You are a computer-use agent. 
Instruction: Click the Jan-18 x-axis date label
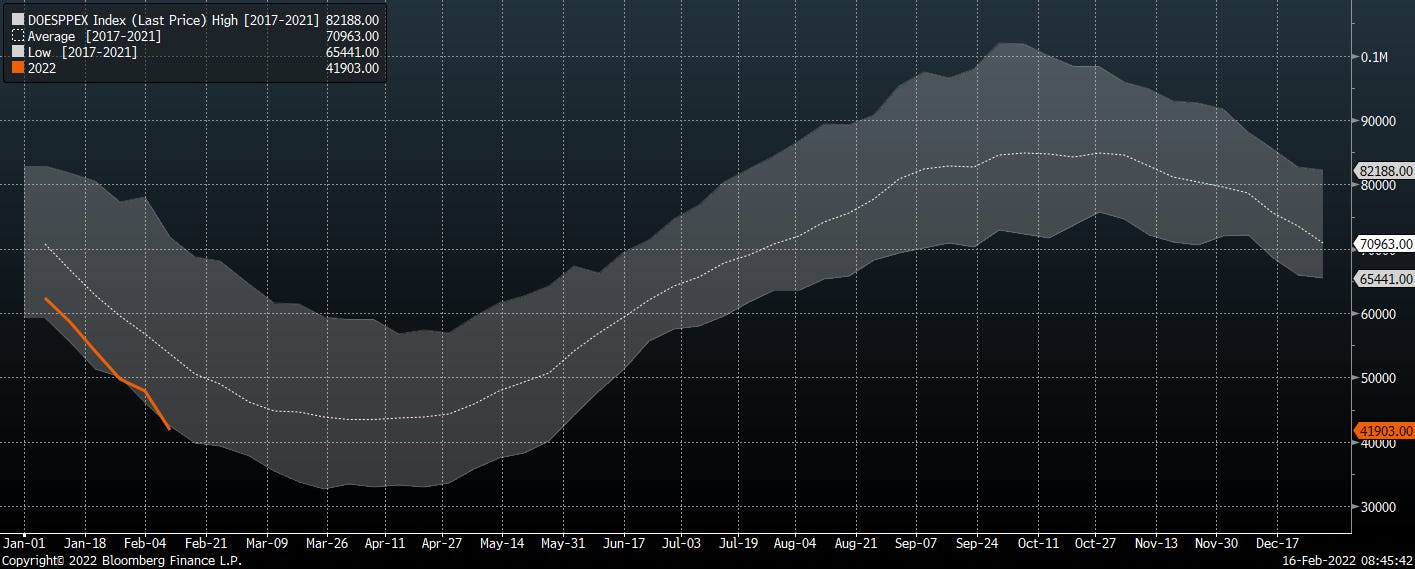coord(85,543)
